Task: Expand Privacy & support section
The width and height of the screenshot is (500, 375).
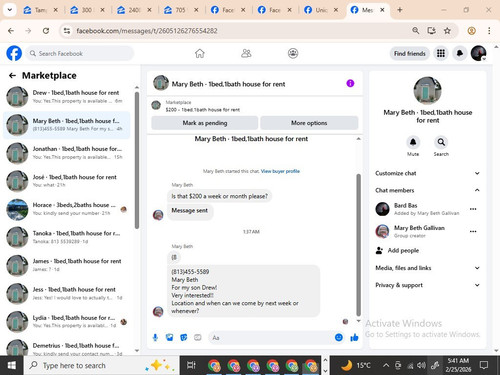Action: (428, 285)
